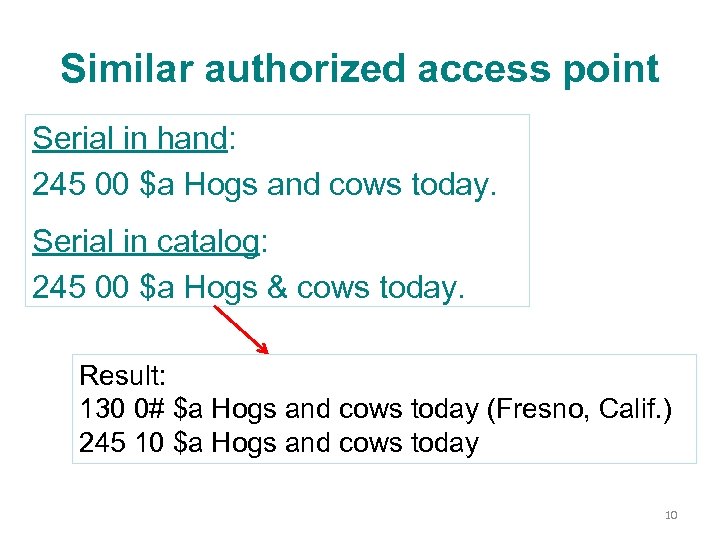Click the underlined "Serial in catalog" text
The width and height of the screenshot is (720, 540).
coord(146,241)
